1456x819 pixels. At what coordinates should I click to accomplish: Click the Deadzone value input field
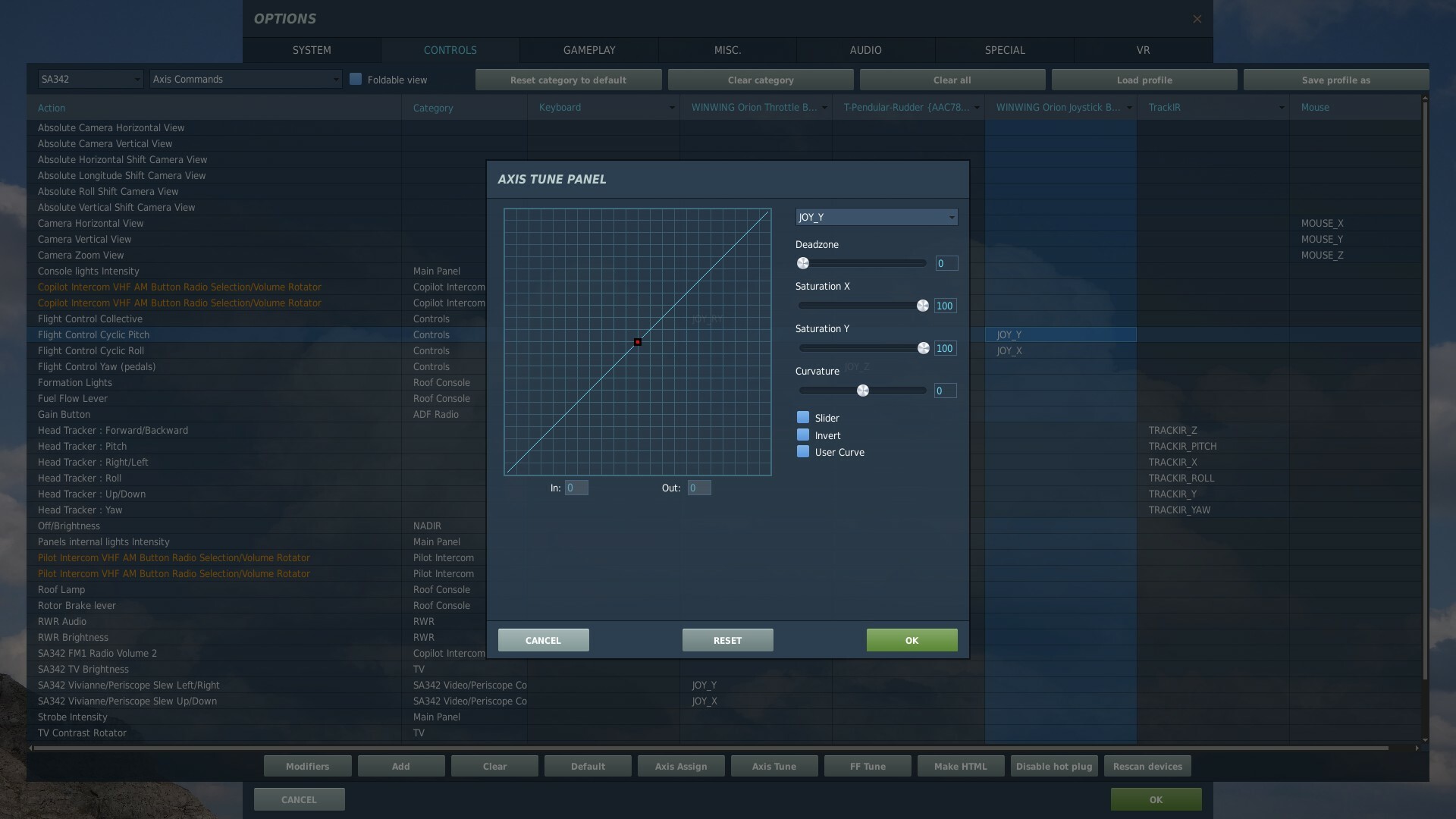click(x=946, y=263)
